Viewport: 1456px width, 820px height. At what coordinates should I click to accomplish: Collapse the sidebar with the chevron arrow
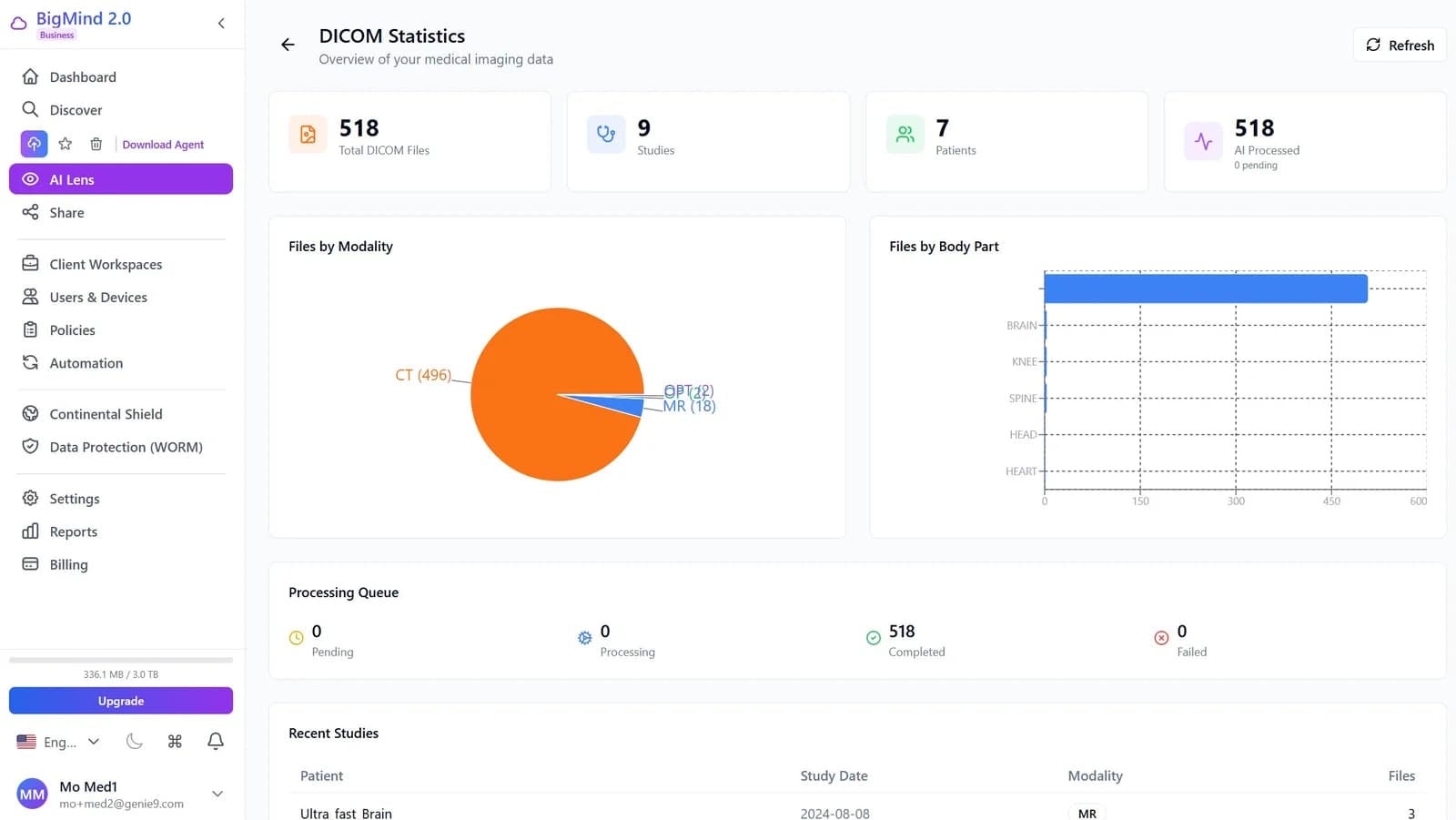click(x=220, y=23)
